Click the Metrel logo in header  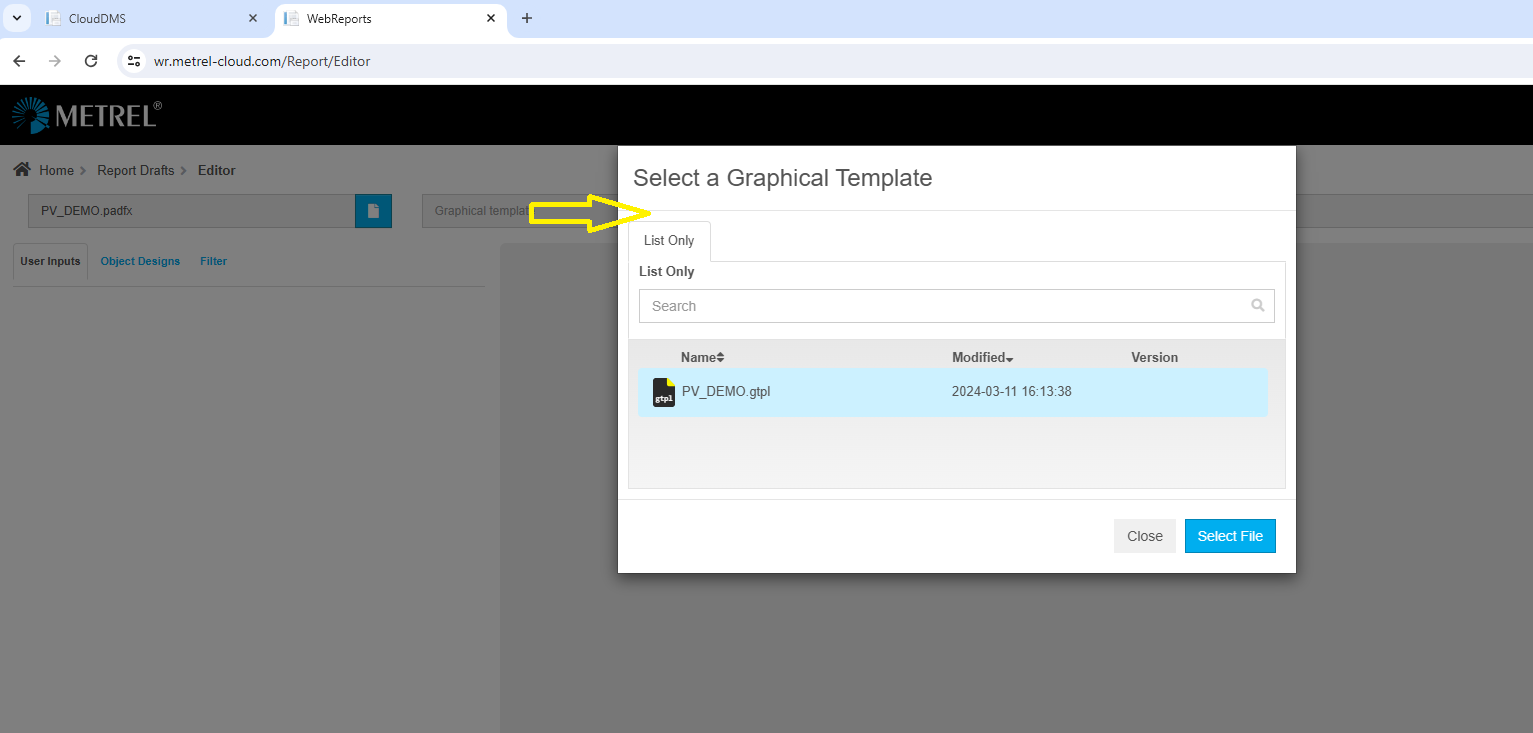point(86,116)
